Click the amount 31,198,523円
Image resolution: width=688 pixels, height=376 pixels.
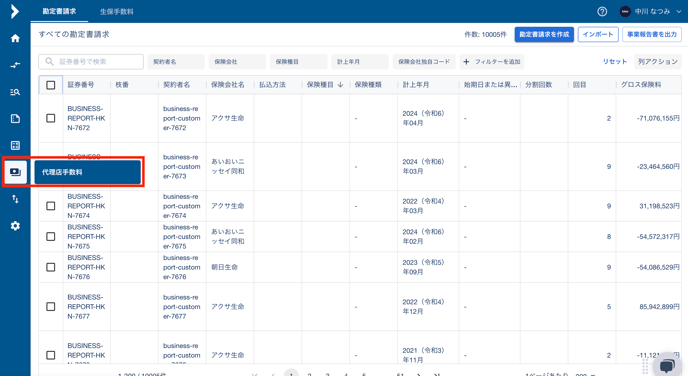point(659,206)
